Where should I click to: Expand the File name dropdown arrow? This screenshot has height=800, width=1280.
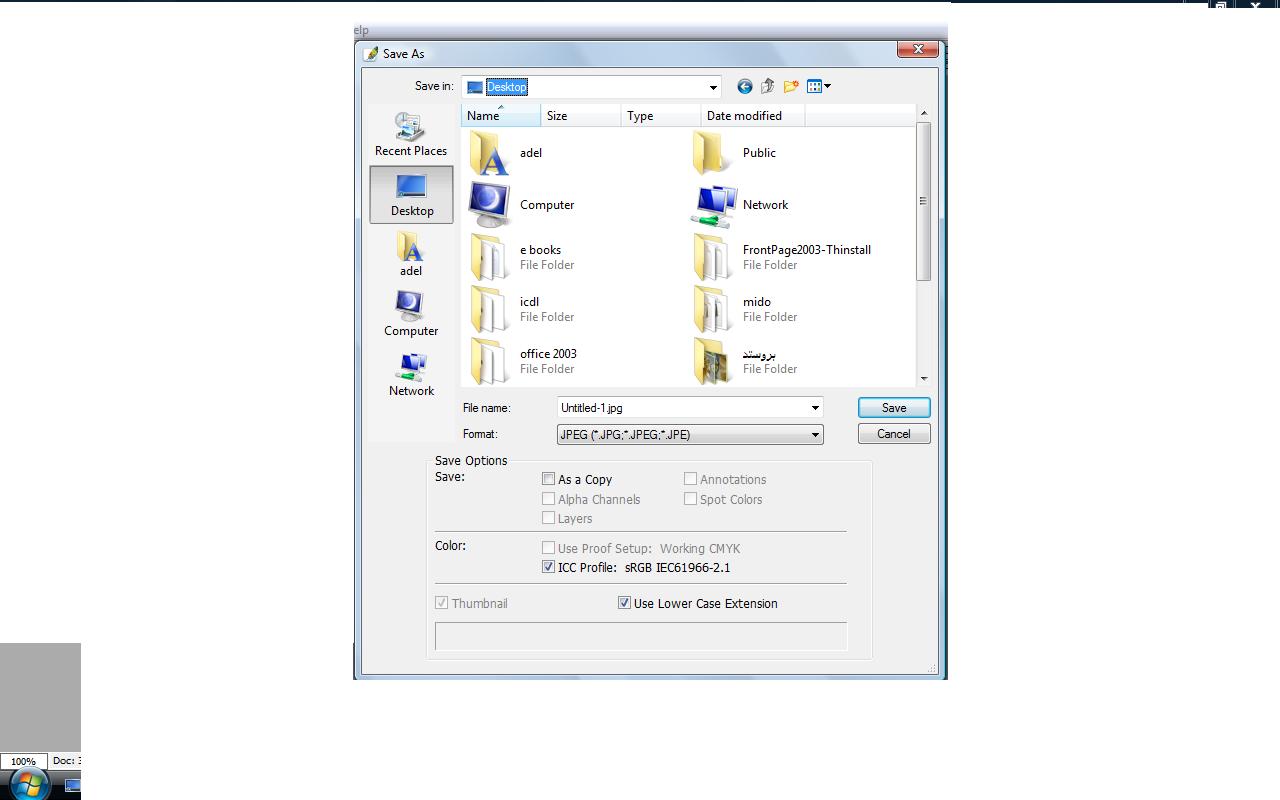point(814,408)
